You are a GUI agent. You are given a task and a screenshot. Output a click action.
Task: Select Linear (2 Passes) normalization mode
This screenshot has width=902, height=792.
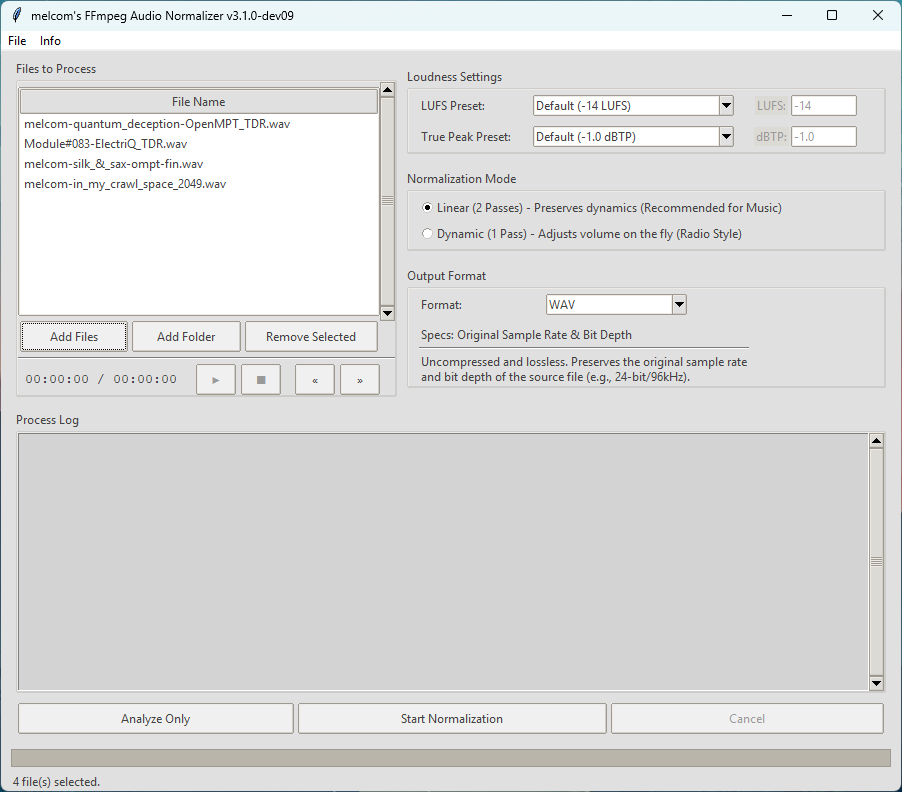point(428,208)
